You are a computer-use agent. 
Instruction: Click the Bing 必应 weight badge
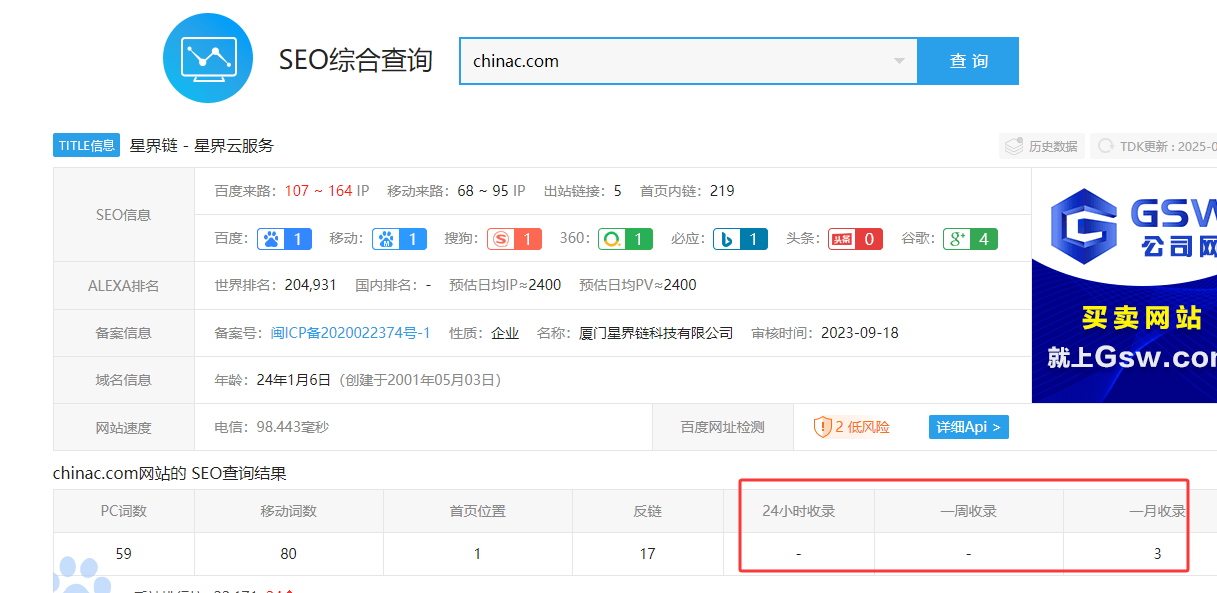[x=740, y=239]
